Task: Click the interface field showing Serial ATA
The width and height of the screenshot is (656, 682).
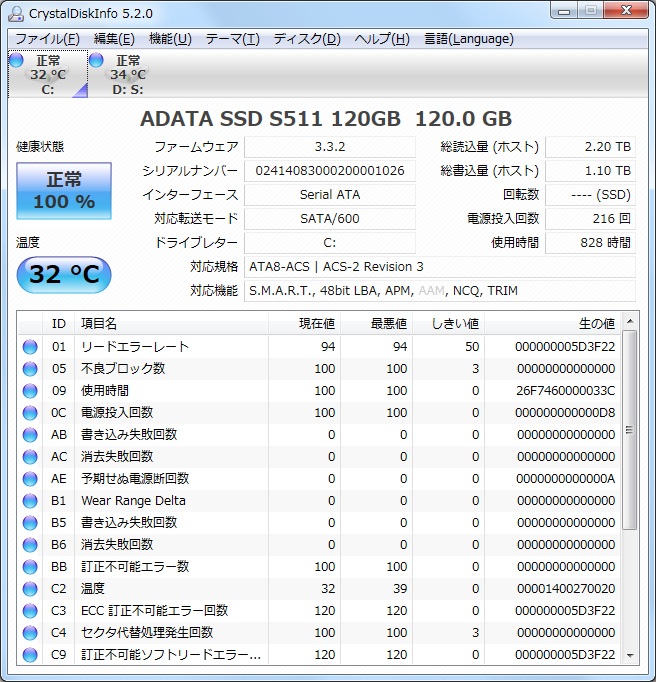Action: point(330,195)
